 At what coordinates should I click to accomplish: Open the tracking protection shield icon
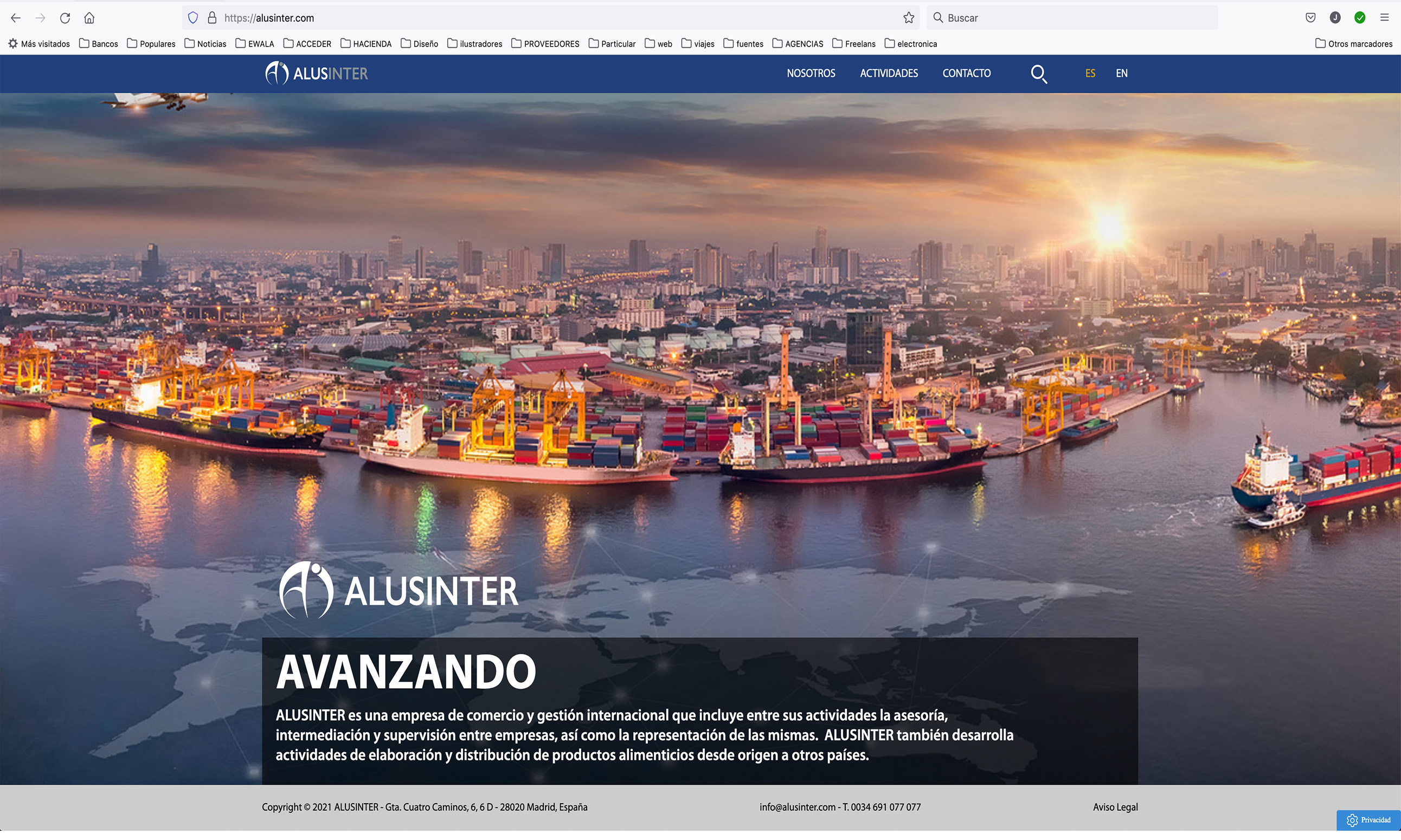[x=192, y=18]
